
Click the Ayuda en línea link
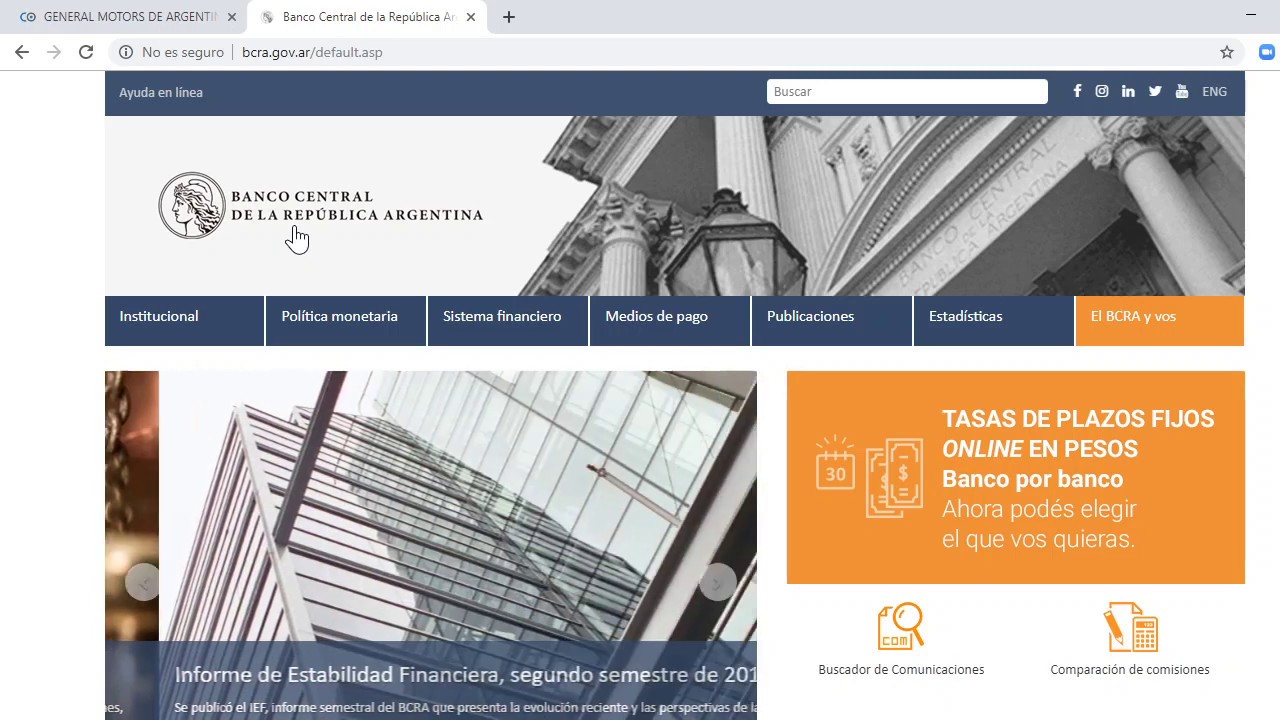point(161,92)
